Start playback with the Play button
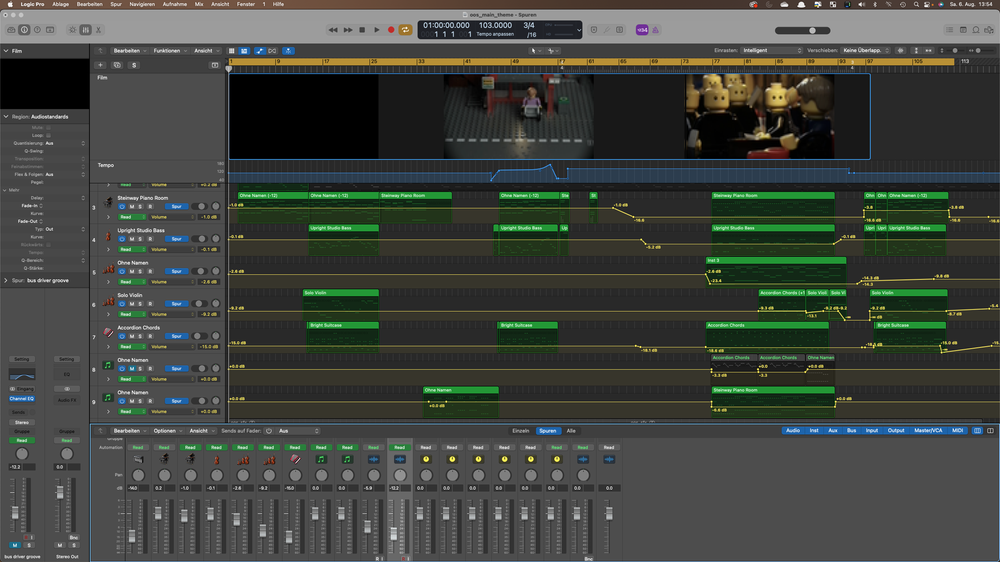1000x562 pixels. (376, 30)
